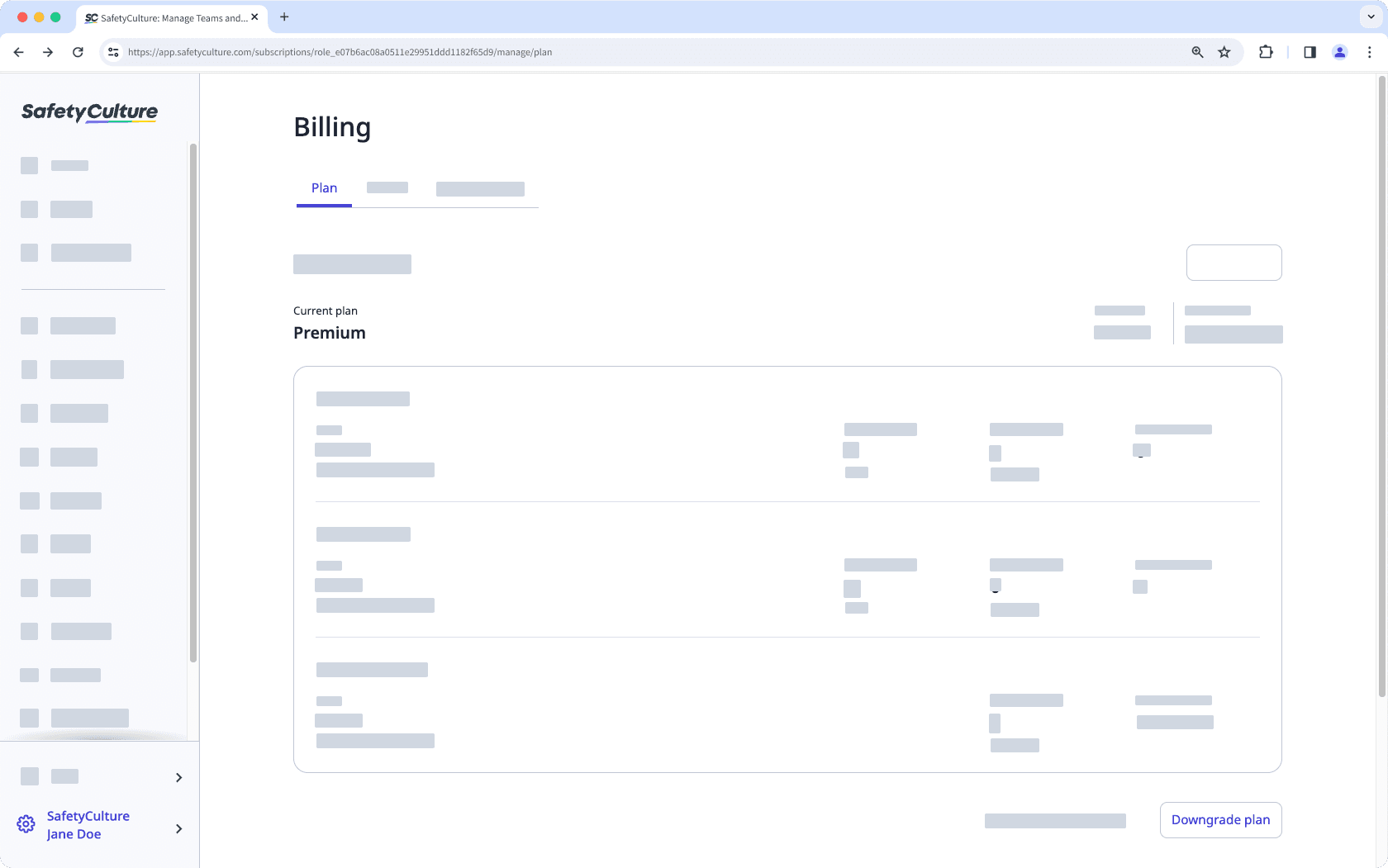Select the SafetyCulture Manage Teams browser tab

pyautogui.click(x=165, y=17)
